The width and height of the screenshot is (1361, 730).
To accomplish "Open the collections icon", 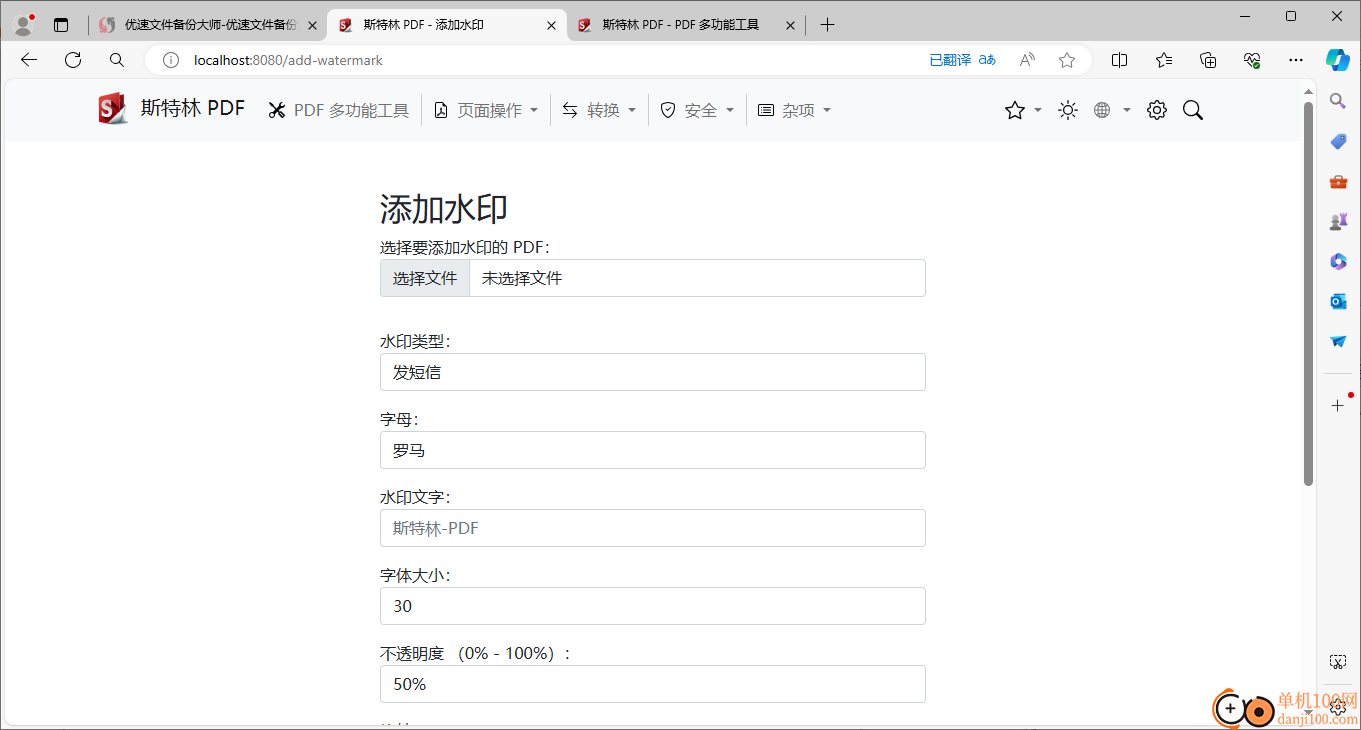I will point(1208,60).
